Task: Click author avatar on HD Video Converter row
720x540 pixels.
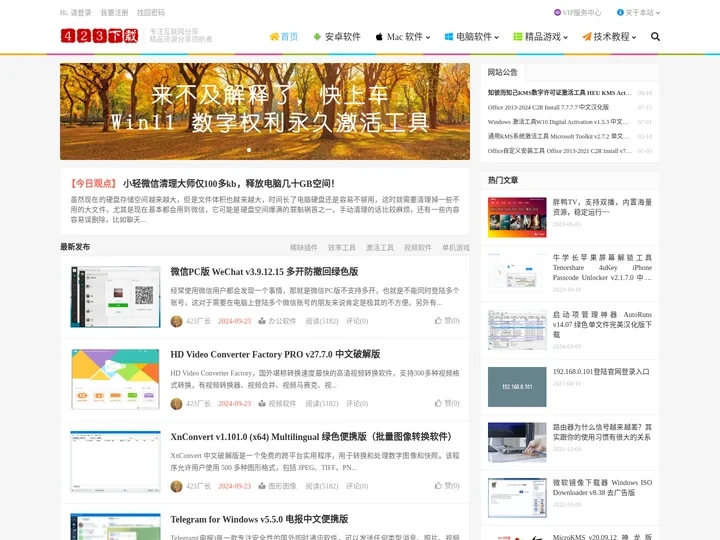Action: tap(176, 404)
